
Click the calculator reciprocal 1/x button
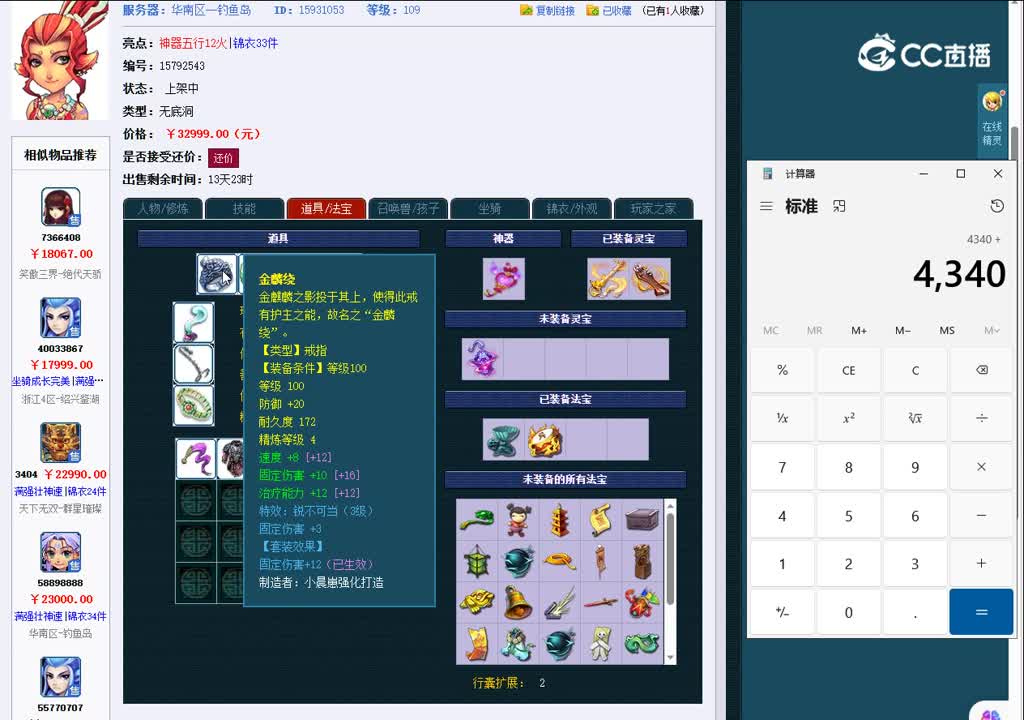782,418
